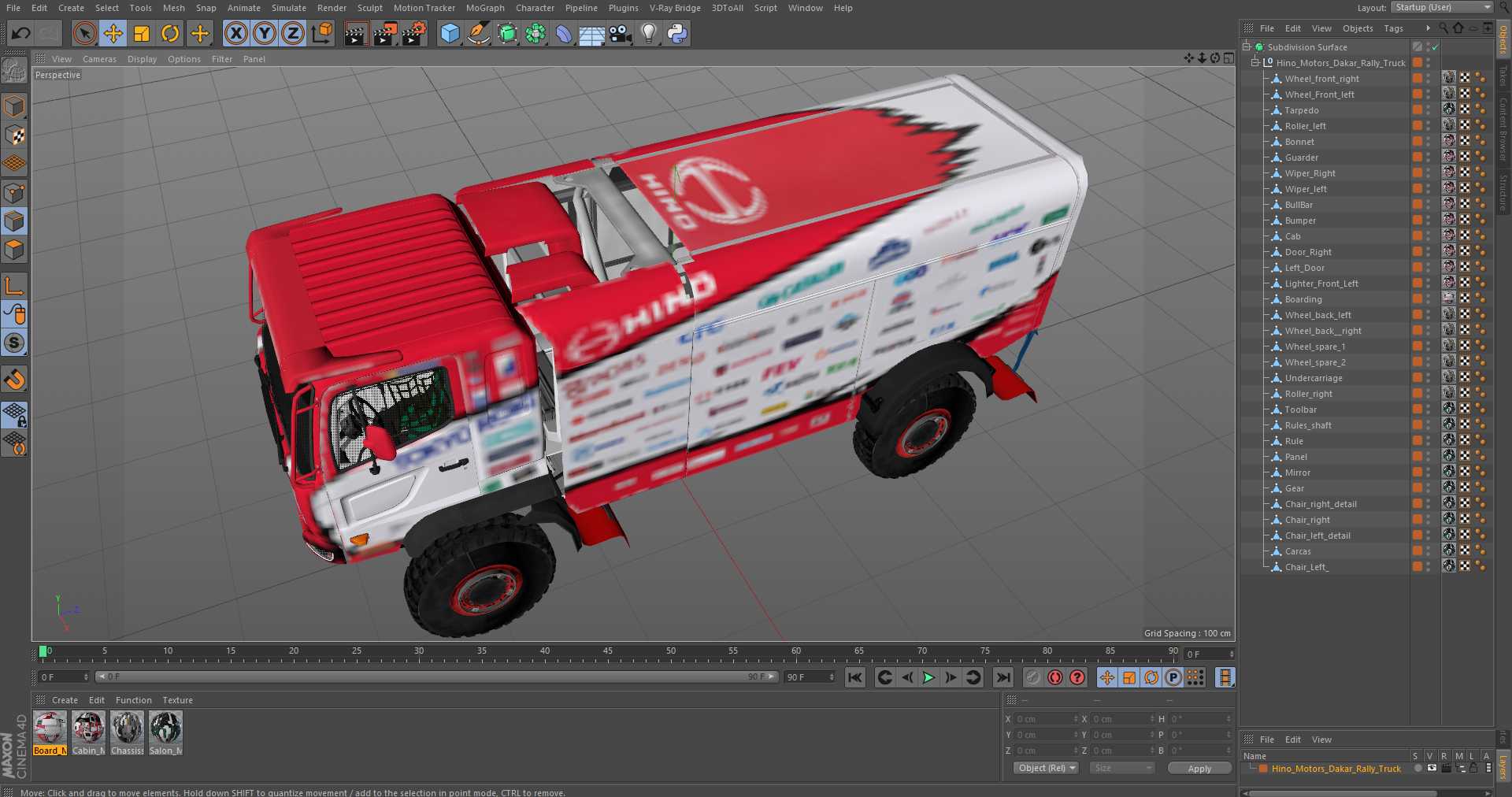Collapse the Subdivision Surface tree node
1512x797 pixels.
(1247, 47)
